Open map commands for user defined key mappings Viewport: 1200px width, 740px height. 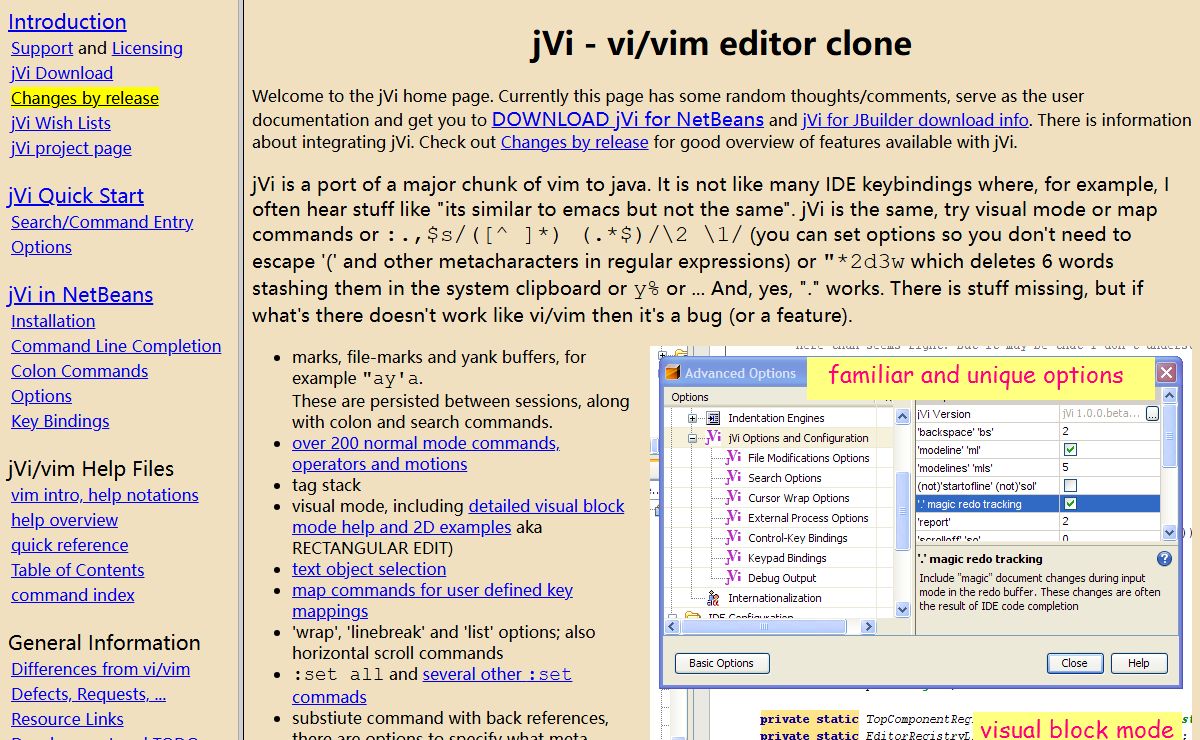click(x=432, y=600)
